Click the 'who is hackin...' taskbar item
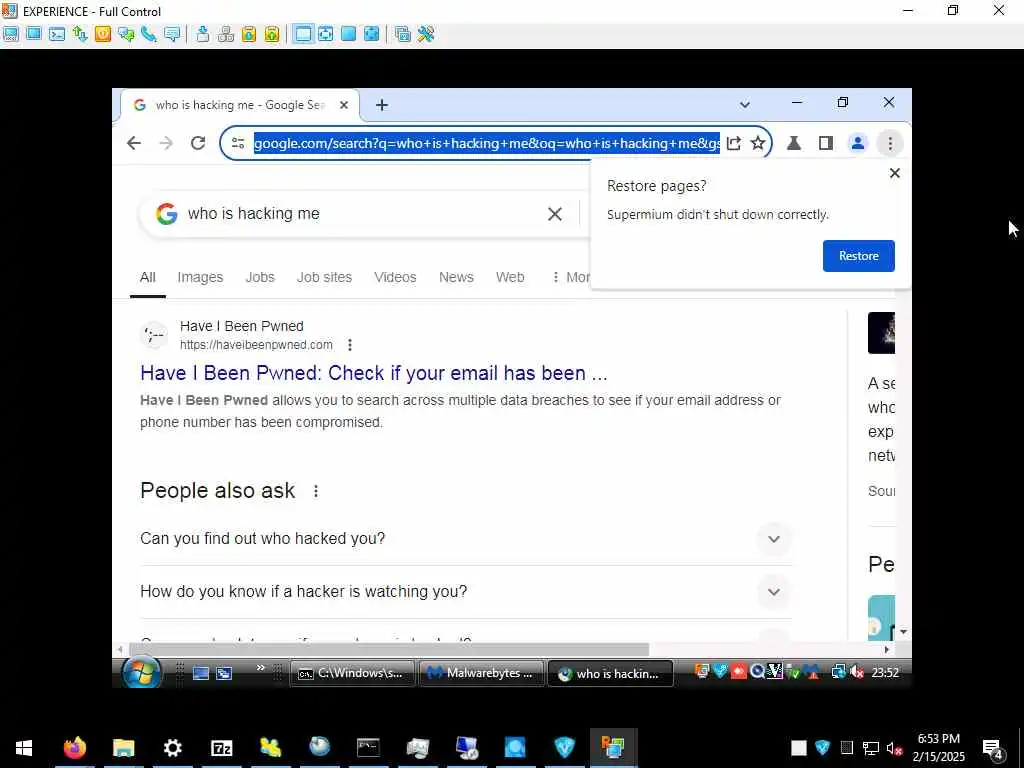The image size is (1024, 768). [x=610, y=674]
